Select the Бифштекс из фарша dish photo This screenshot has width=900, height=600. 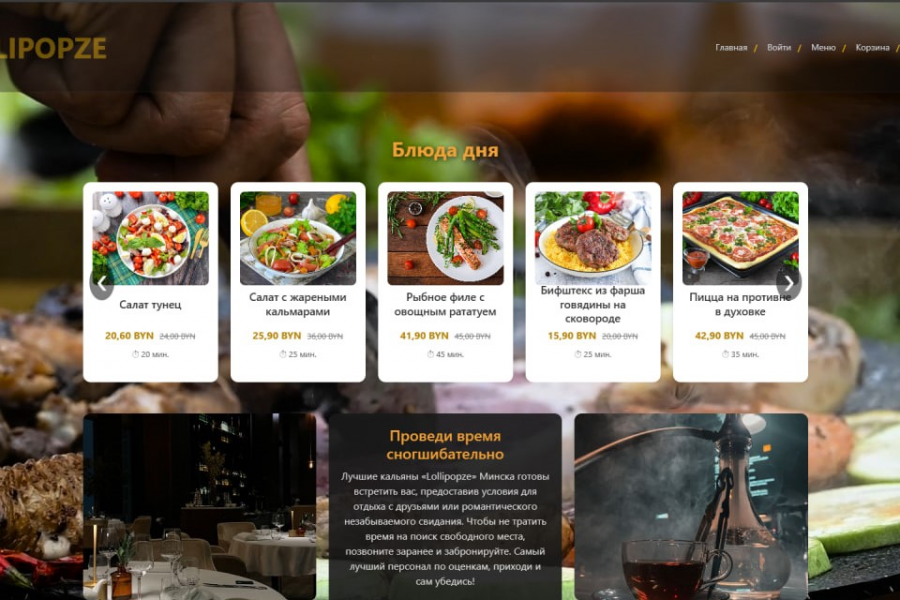pos(593,238)
